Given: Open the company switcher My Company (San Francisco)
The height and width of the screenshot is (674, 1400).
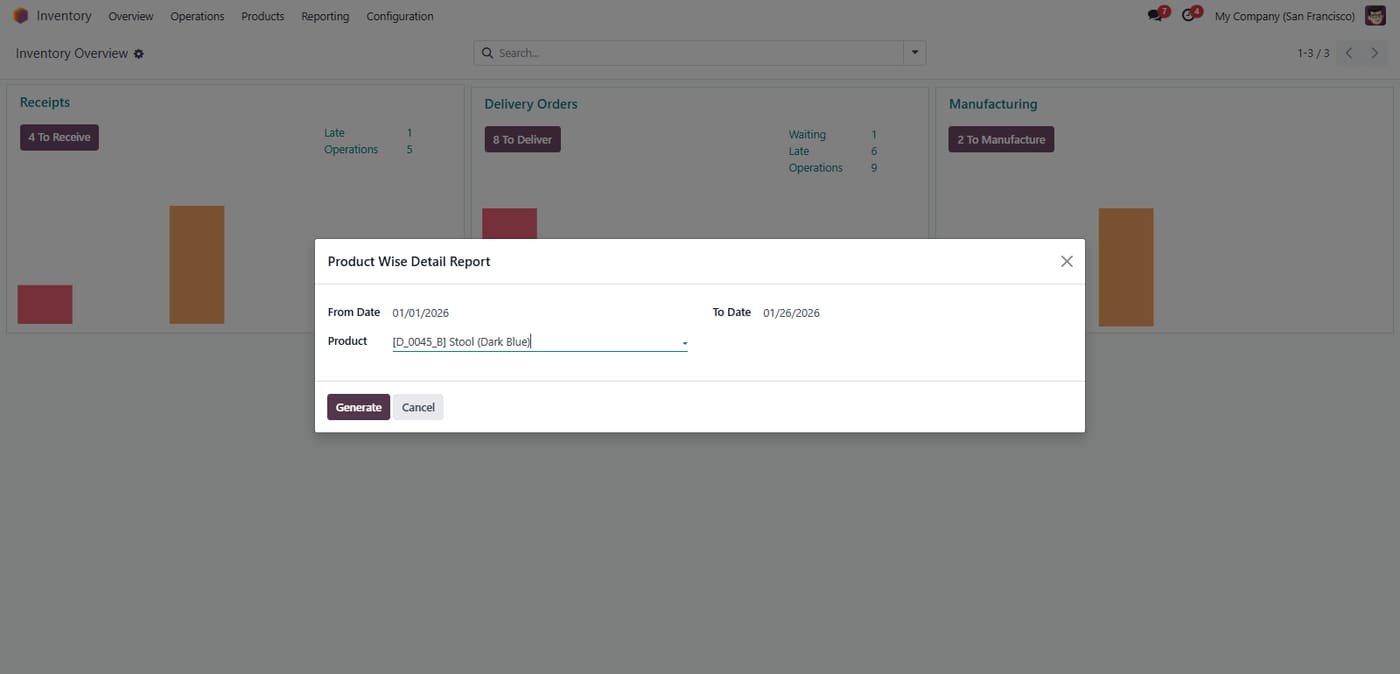Looking at the screenshot, I should click(1284, 16).
